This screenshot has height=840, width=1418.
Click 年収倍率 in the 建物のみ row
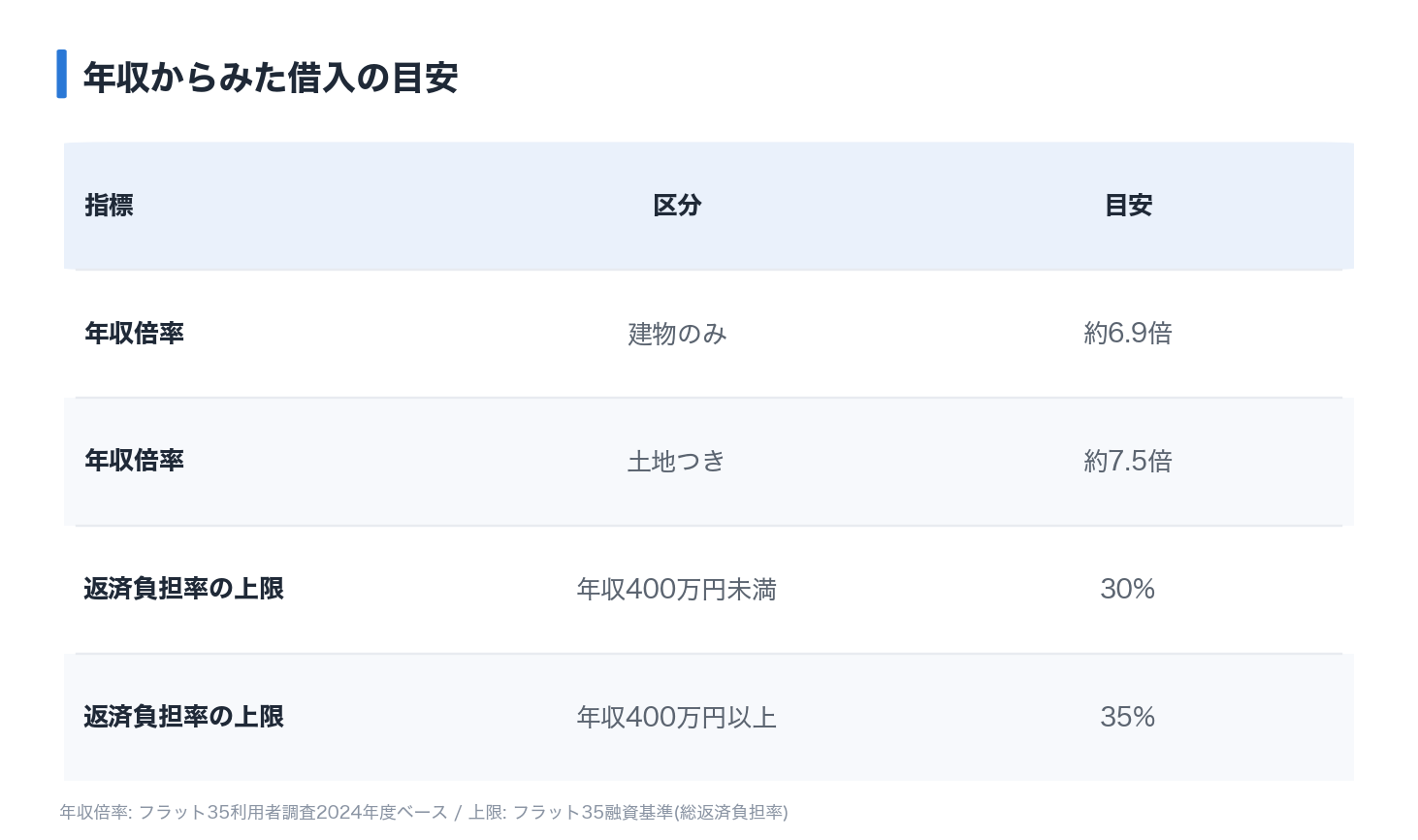(134, 334)
